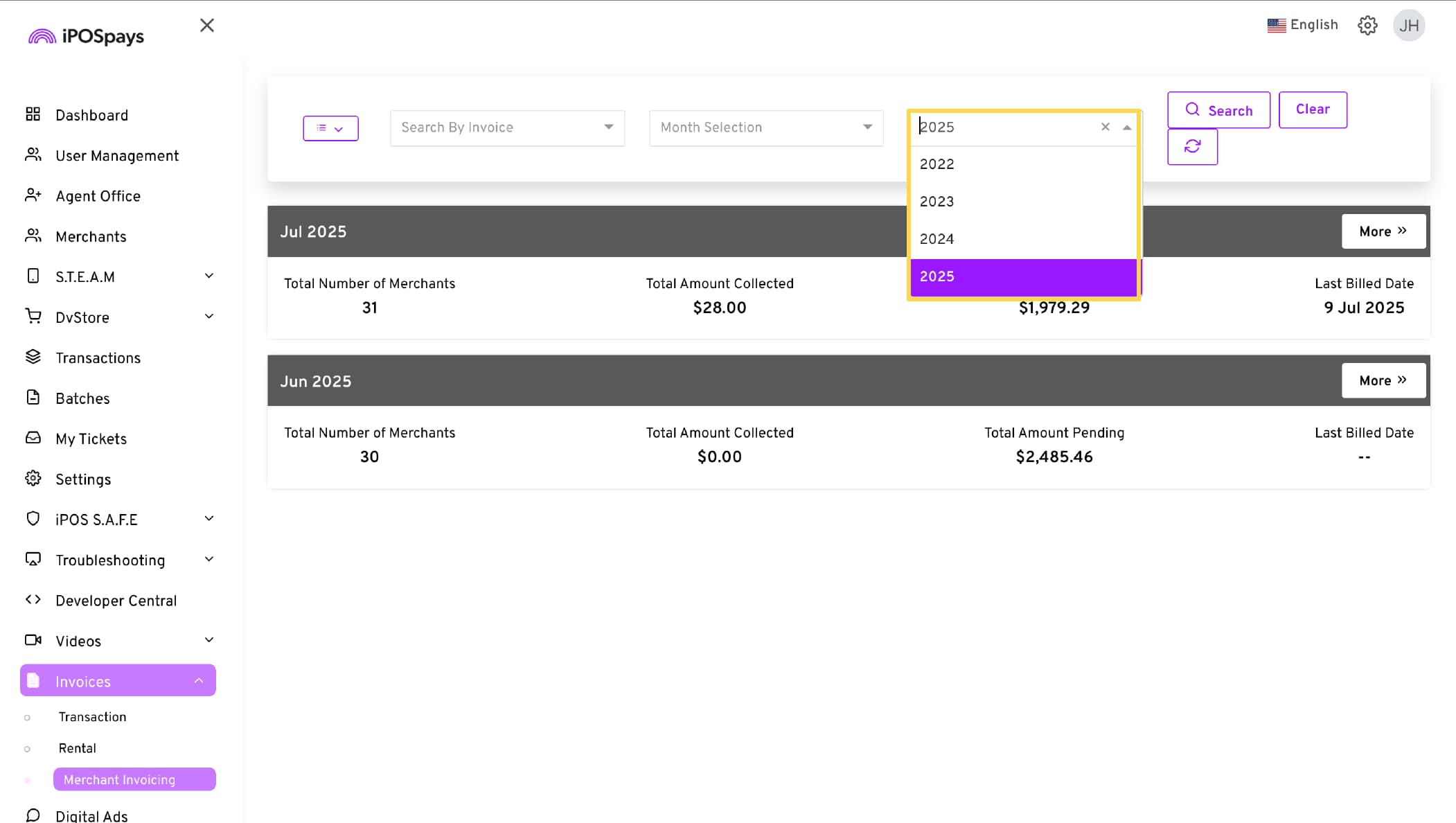Click More on Jun 2025 section

point(1383,380)
